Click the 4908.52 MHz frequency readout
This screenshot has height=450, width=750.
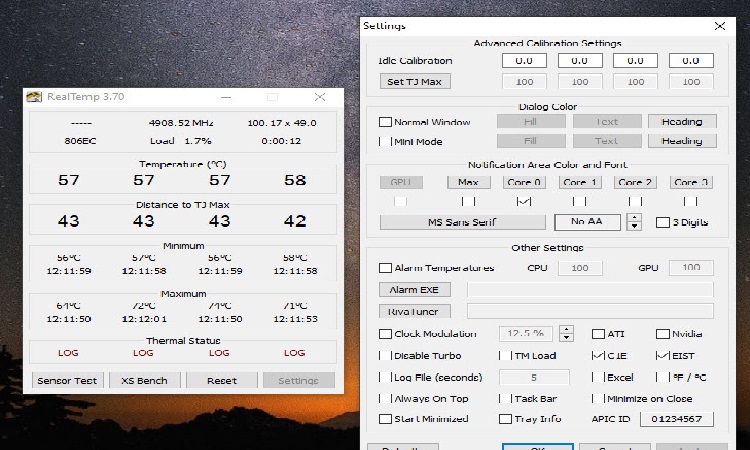click(x=181, y=123)
